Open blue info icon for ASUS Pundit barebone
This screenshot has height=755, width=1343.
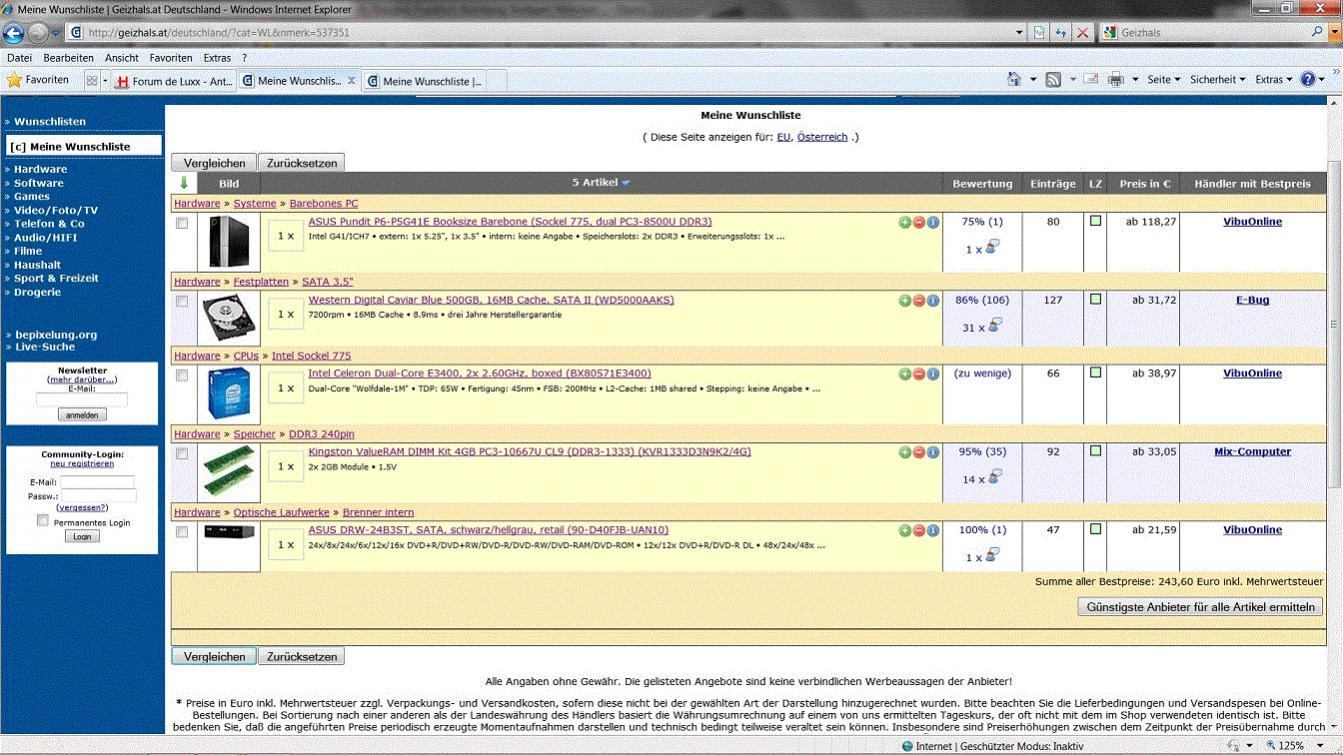pos(933,222)
